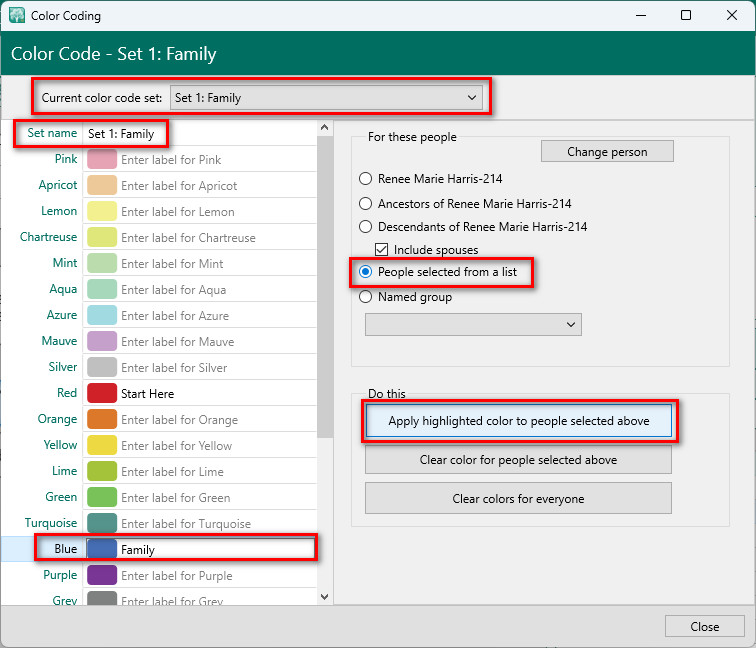Click the Apricot label field
756x648 pixels.
217,186
